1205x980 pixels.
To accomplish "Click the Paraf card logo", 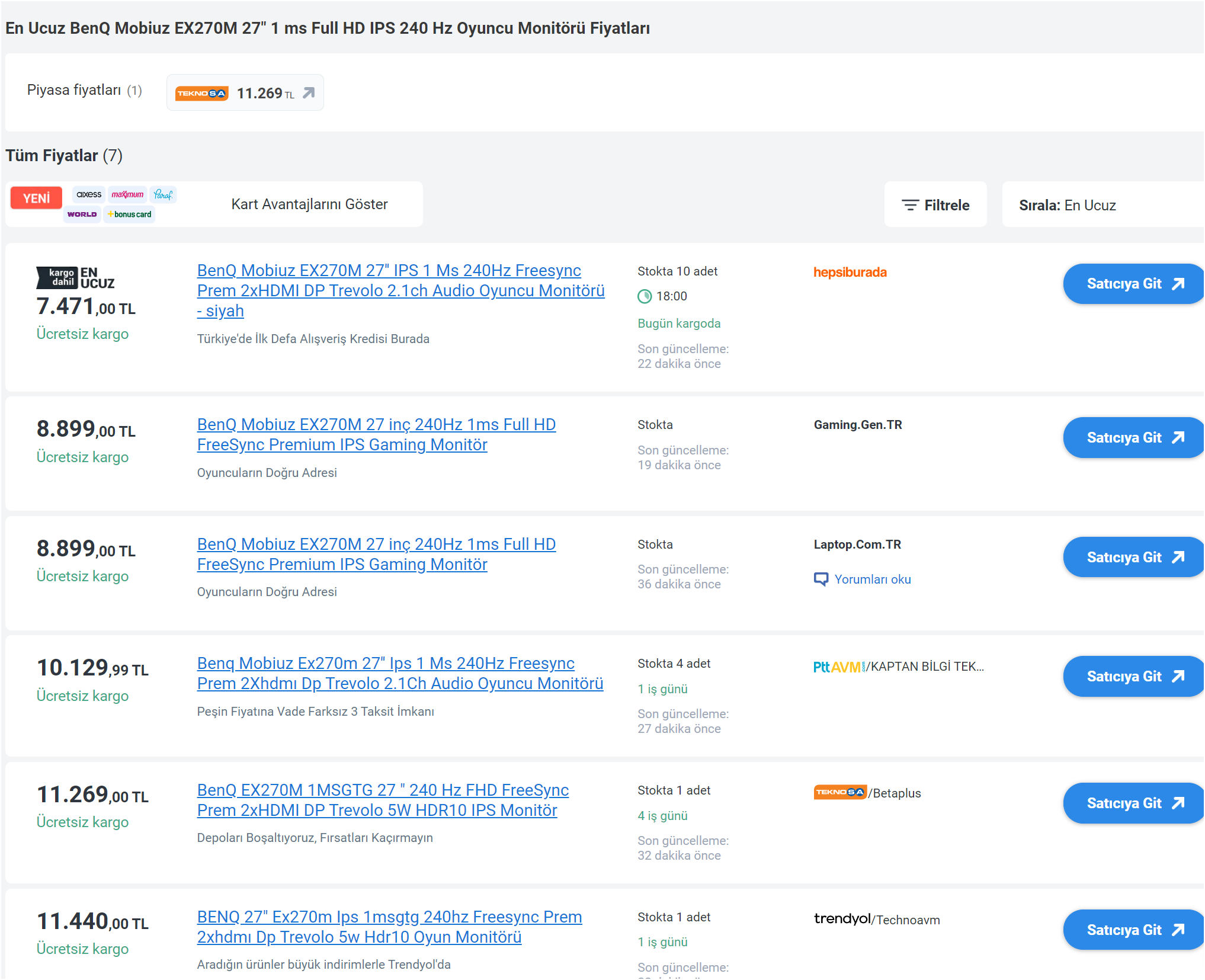I will point(163,194).
